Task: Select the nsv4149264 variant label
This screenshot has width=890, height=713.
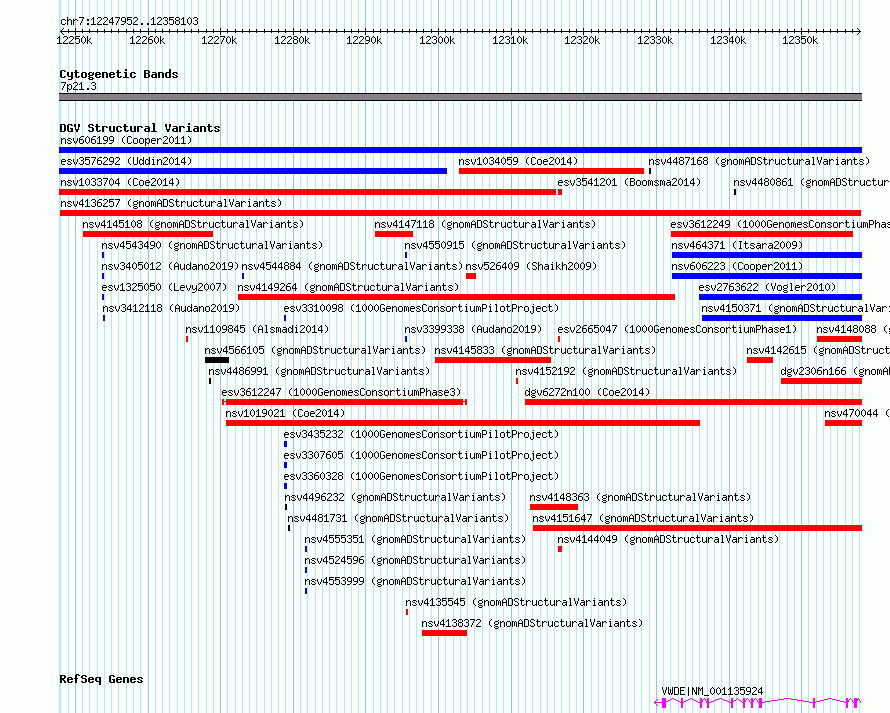Action: pos(348,287)
